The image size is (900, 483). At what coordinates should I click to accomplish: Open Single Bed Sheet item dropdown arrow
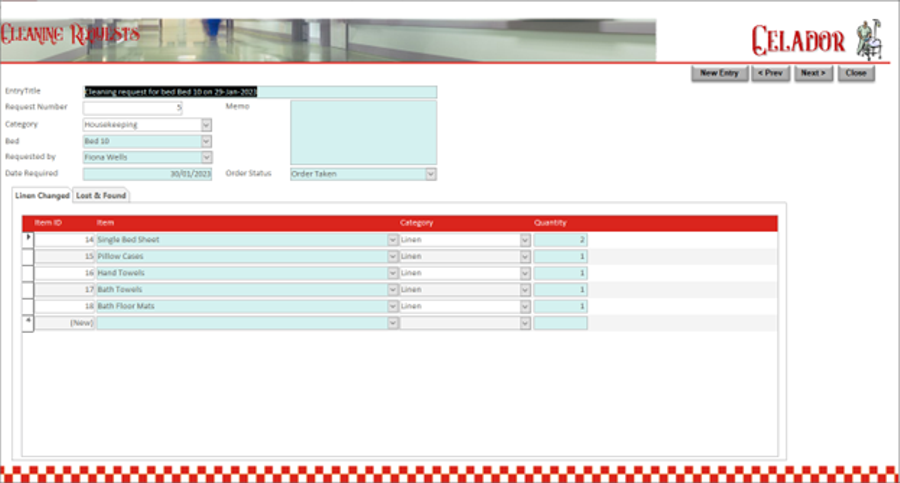tap(392, 240)
